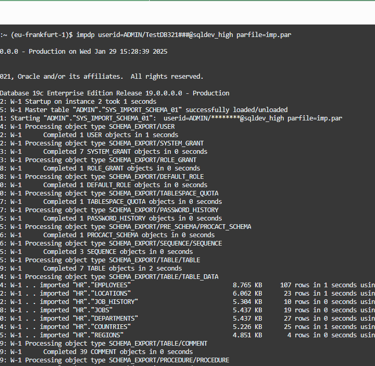Click the 'SCHEMA_EXPORT/ROLE_GRANT' processing line
The height and width of the screenshot is (366, 375).
(x=98, y=160)
